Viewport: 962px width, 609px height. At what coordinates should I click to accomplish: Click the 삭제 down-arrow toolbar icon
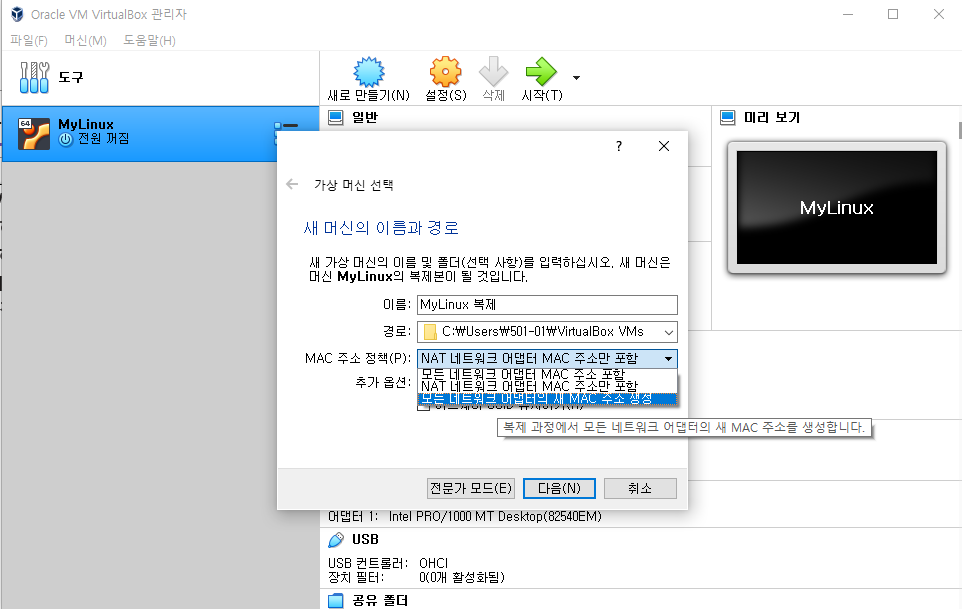pos(493,72)
